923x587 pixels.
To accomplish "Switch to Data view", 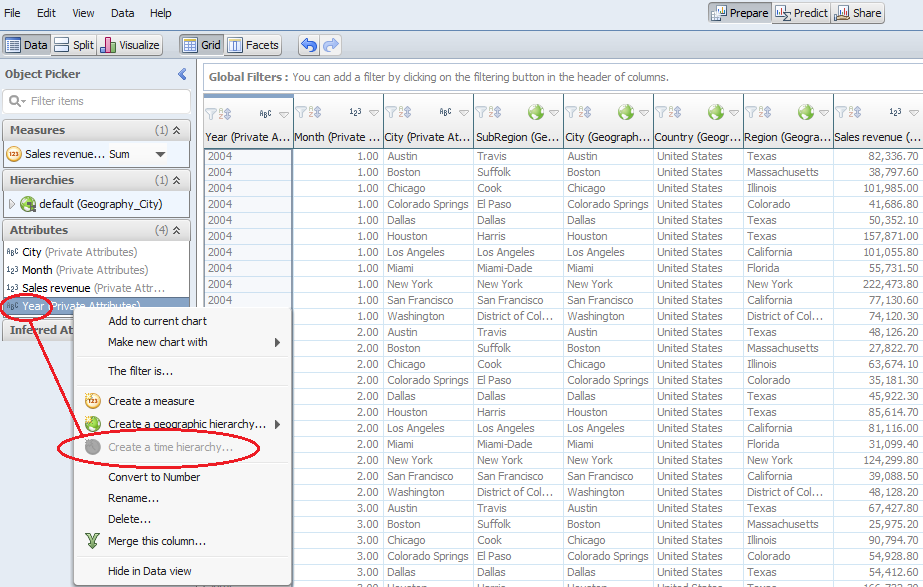I will (26, 45).
